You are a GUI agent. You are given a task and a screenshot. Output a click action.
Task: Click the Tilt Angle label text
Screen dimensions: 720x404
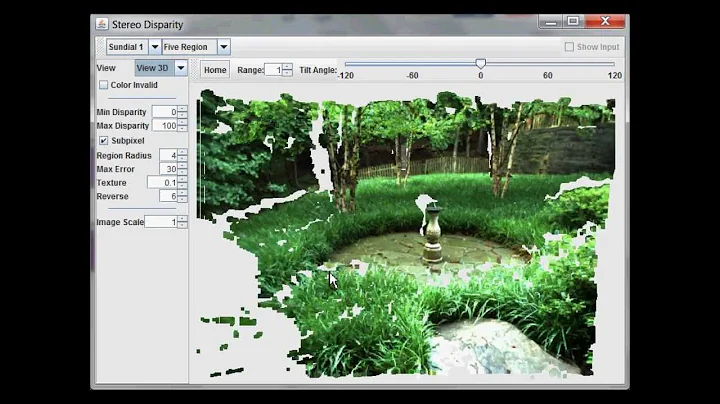tap(318, 70)
